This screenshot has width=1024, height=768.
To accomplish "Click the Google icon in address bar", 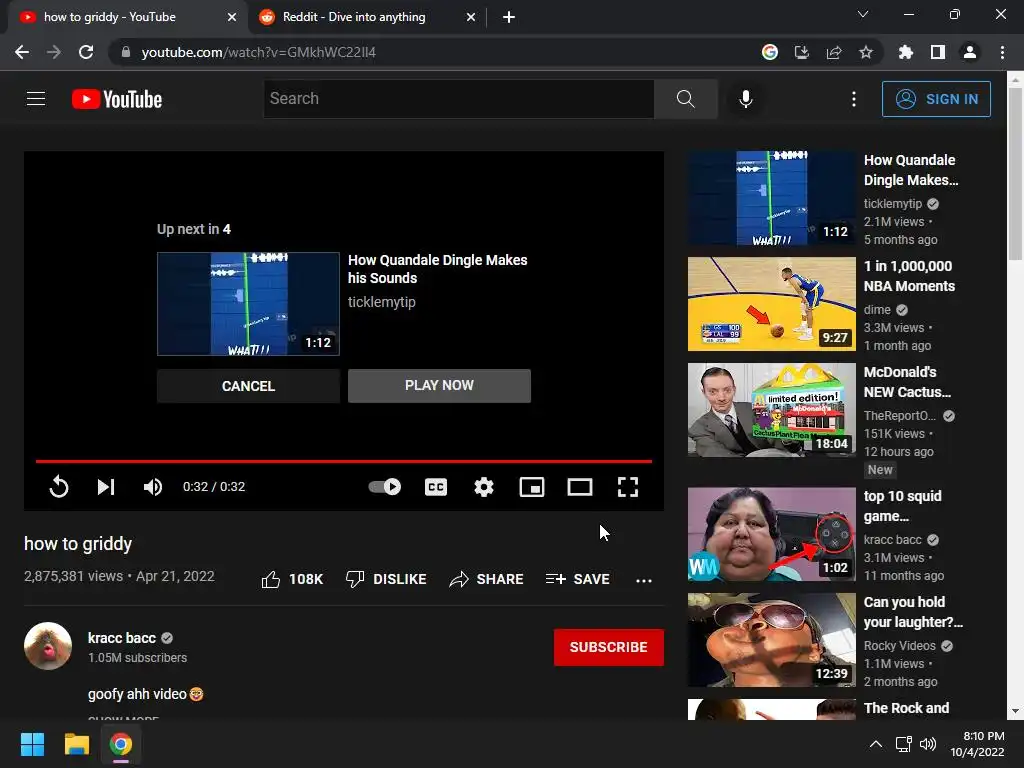I will (x=770, y=52).
